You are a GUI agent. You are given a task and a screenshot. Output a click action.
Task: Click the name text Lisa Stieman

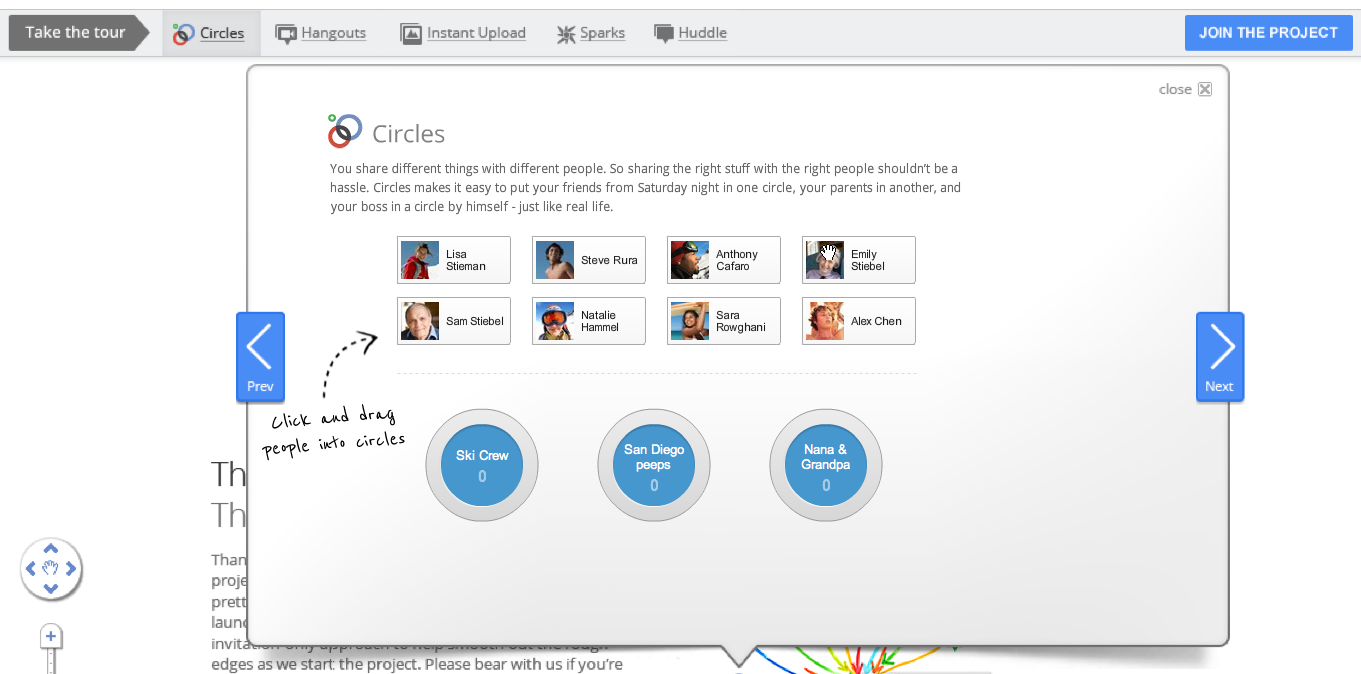[x=465, y=260]
